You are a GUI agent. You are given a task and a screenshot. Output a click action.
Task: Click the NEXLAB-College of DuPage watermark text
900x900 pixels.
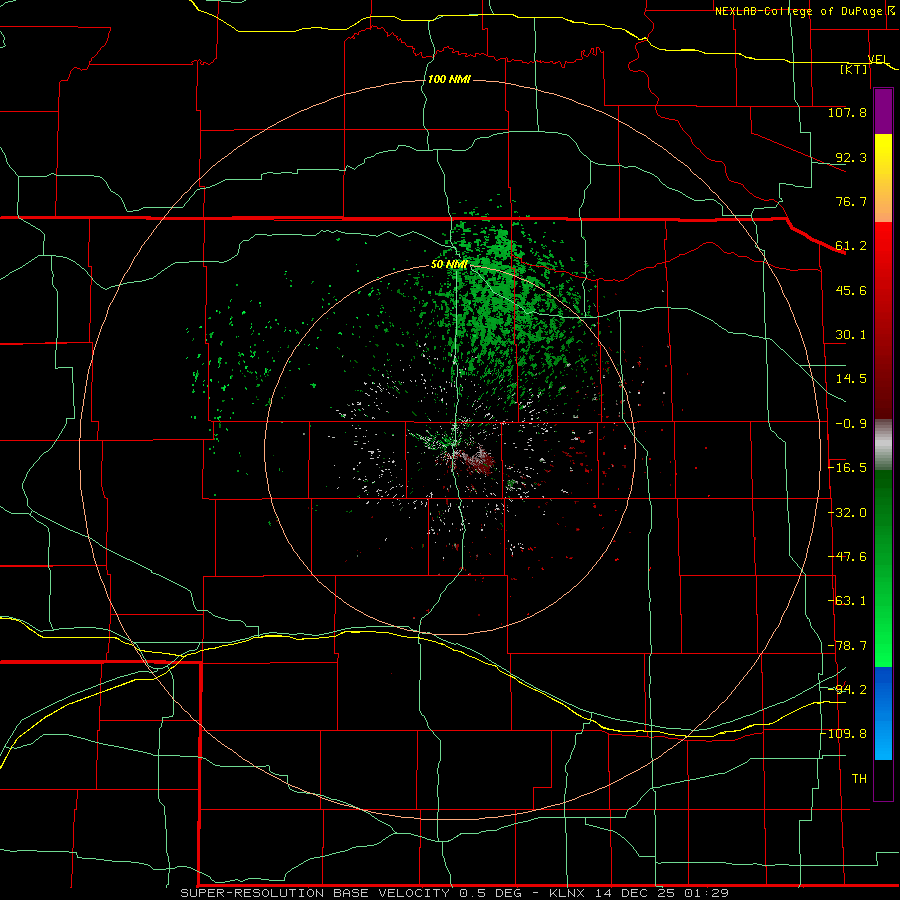804,11
